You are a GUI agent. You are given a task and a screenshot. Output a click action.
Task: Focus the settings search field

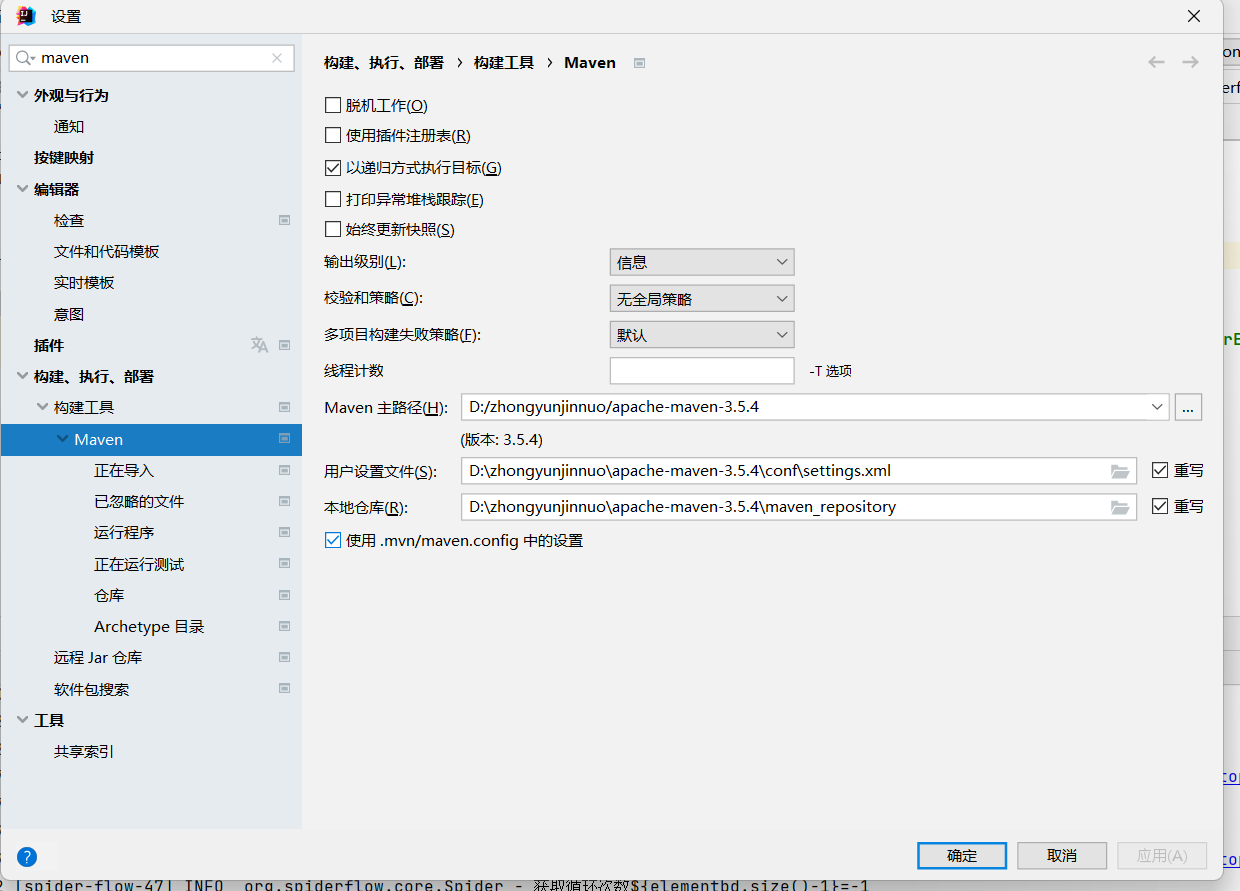pos(152,58)
